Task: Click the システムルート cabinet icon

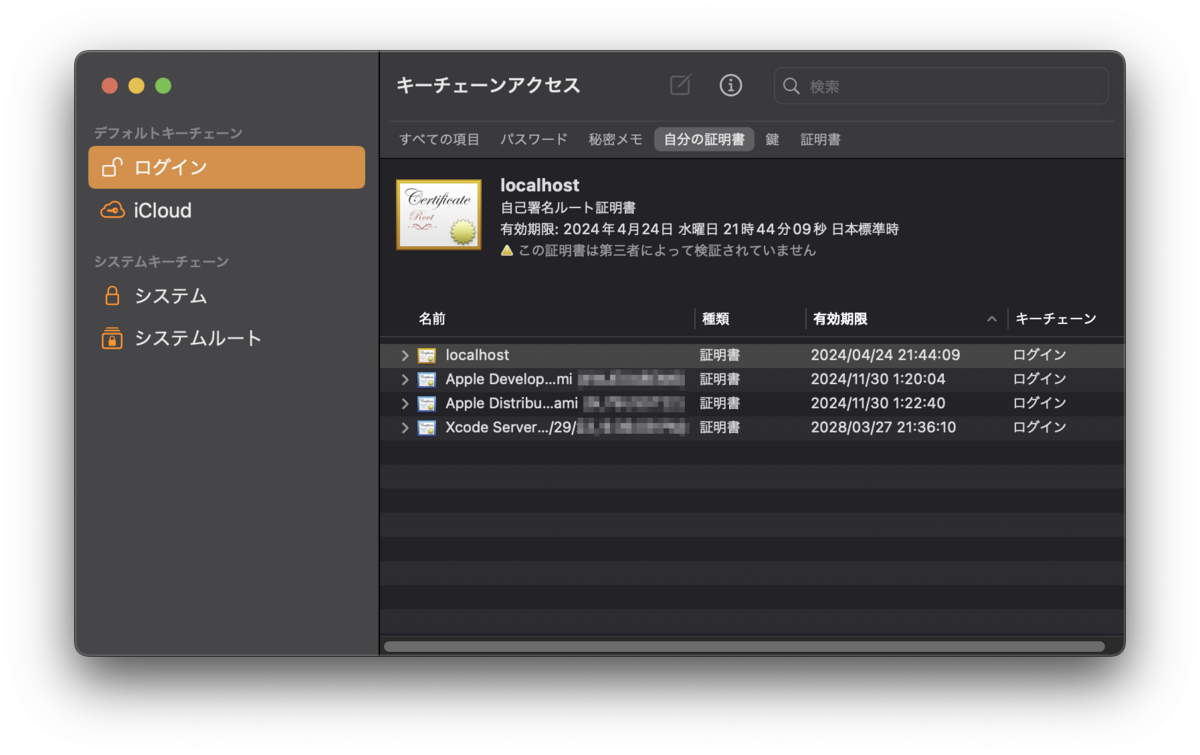Action: [x=112, y=338]
